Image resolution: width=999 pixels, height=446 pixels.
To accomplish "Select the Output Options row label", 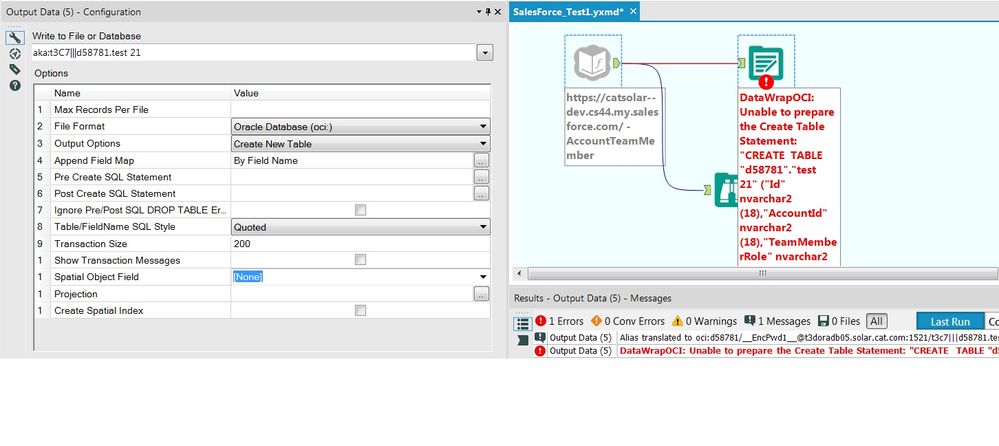I will pyautogui.click(x=87, y=143).
